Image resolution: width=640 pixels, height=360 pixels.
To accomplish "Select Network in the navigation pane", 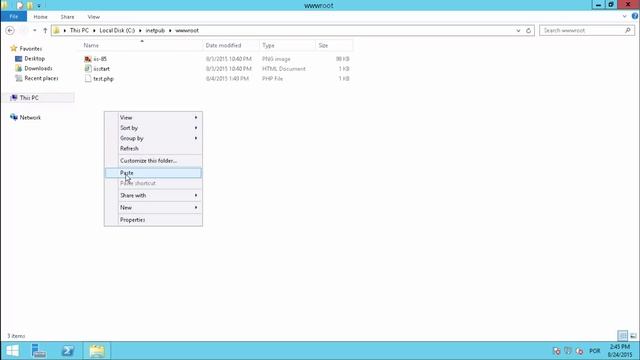I will [x=30, y=118].
